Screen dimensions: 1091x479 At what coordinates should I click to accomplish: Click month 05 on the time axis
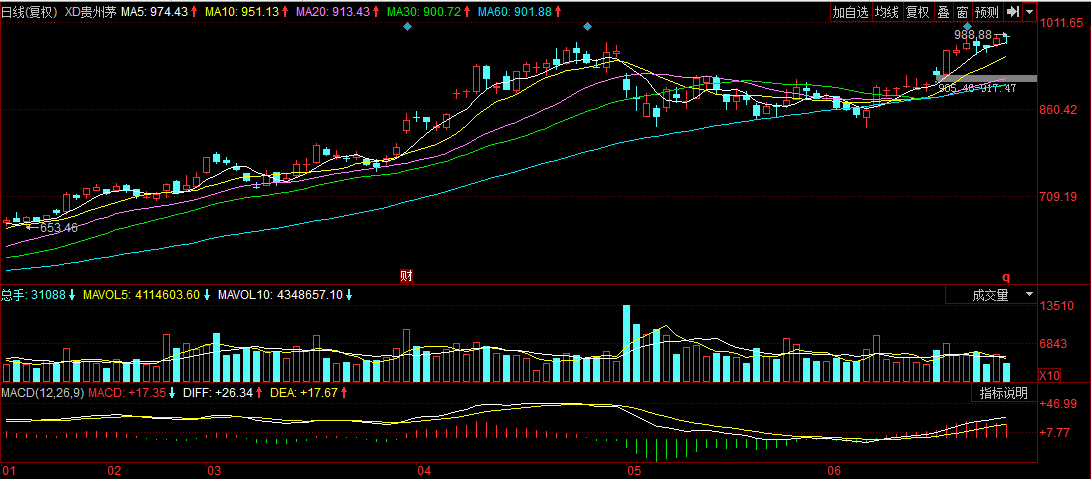tap(633, 469)
